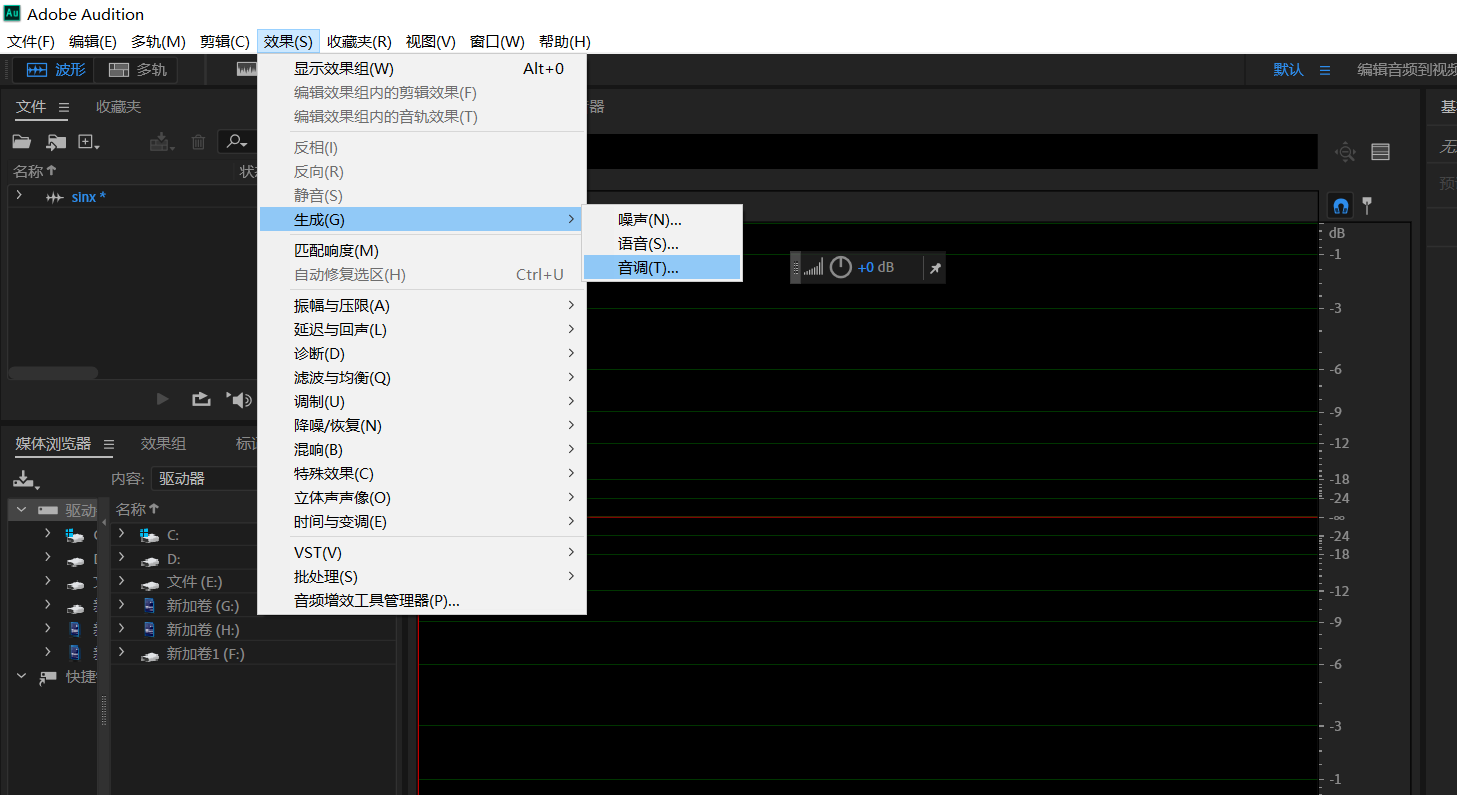Open the 时间与变调(E) submenu
Viewport: 1457px width, 795px height.
(x=422, y=522)
